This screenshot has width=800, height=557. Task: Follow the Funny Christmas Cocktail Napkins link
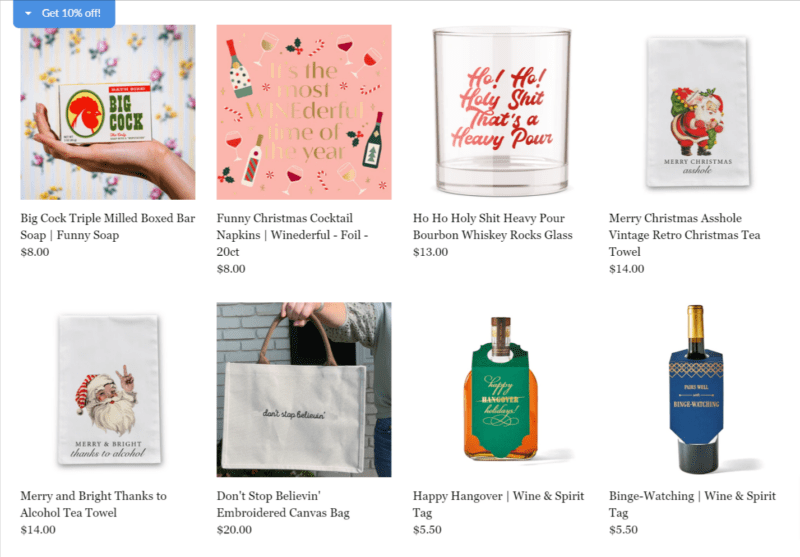pos(293,235)
